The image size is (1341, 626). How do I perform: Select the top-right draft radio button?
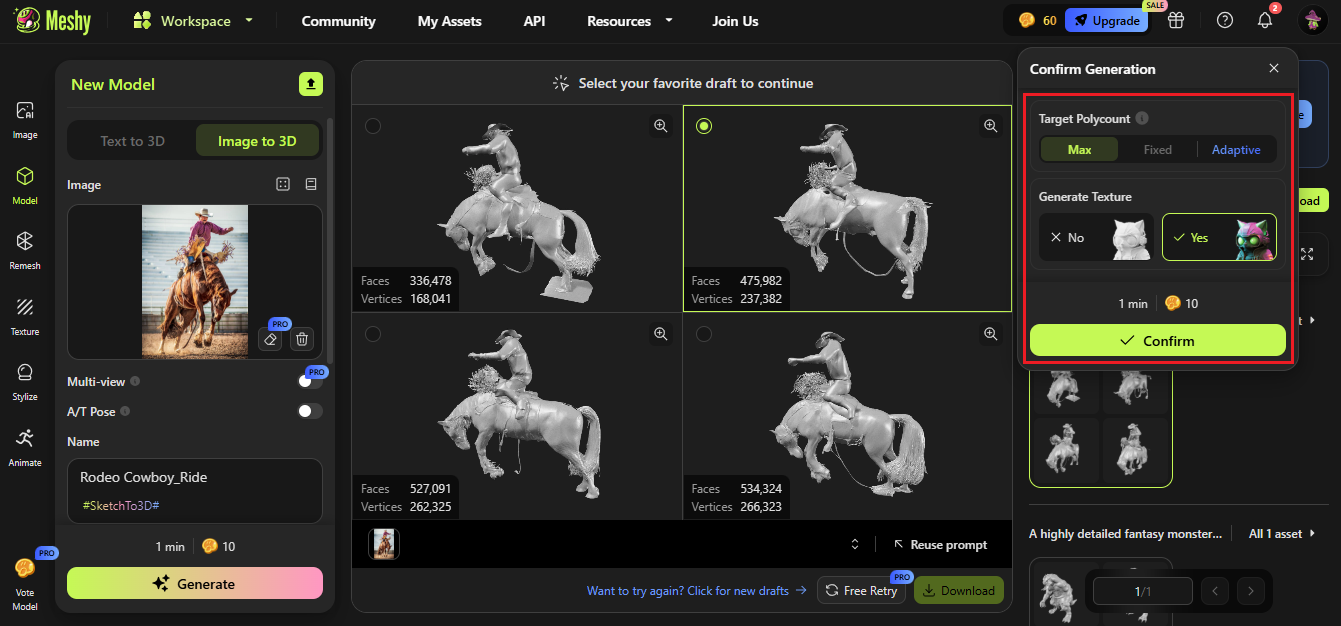(704, 125)
